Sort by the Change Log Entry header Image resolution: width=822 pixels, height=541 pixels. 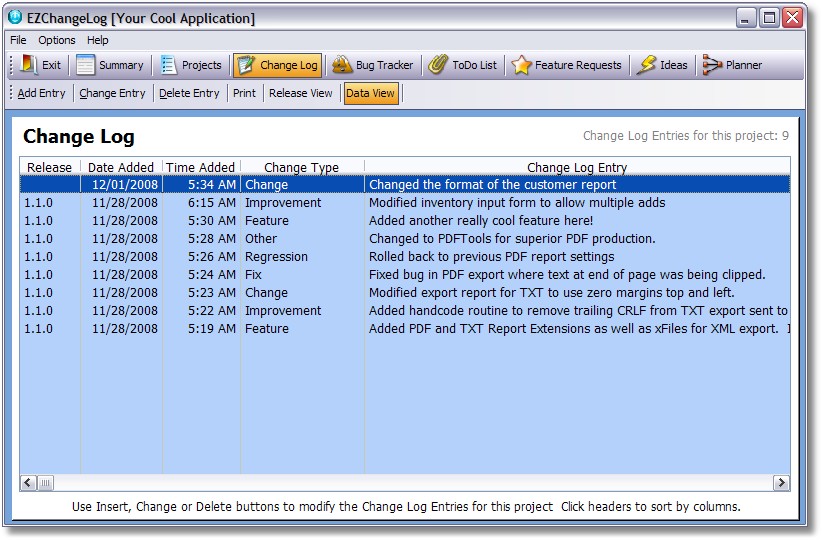click(x=577, y=167)
